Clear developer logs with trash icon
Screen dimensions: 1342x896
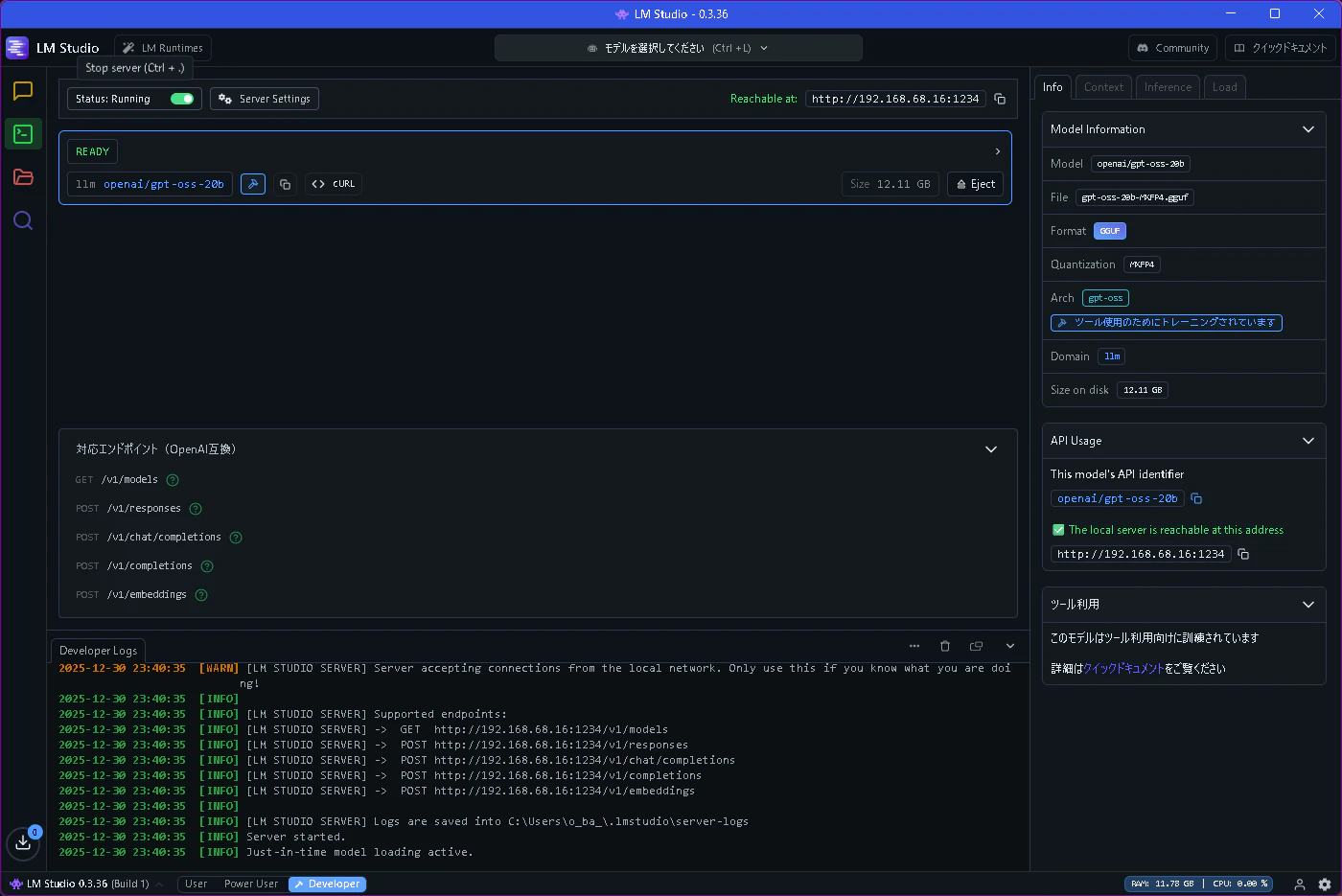point(945,646)
